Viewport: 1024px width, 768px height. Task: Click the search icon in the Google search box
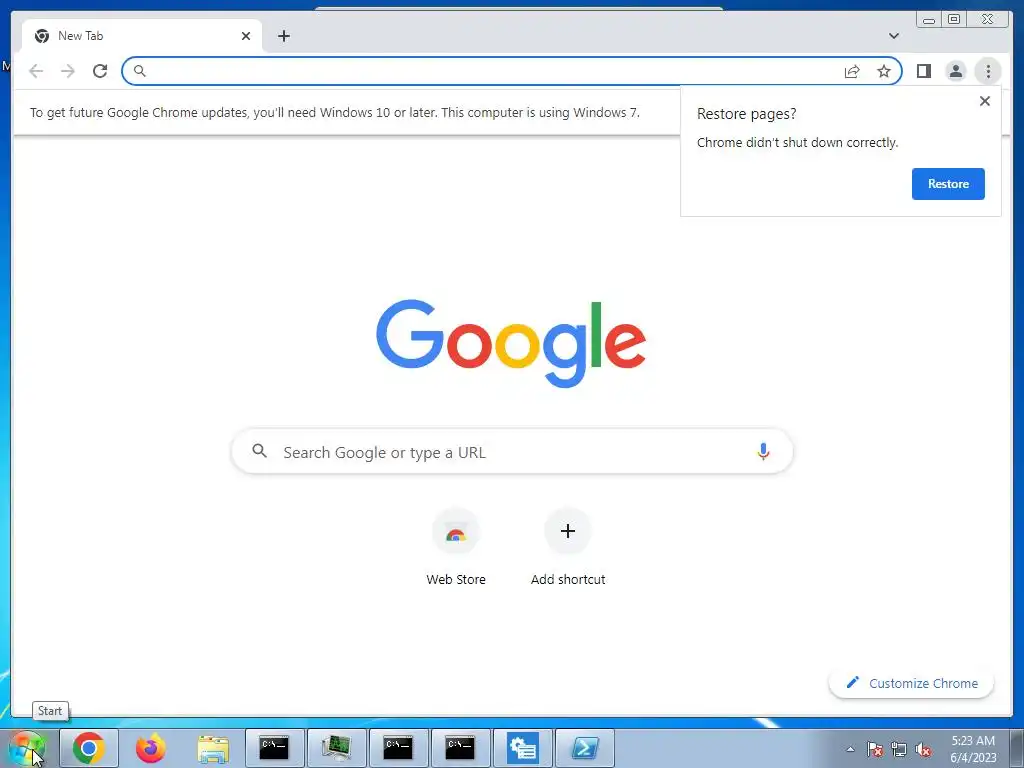click(x=259, y=451)
